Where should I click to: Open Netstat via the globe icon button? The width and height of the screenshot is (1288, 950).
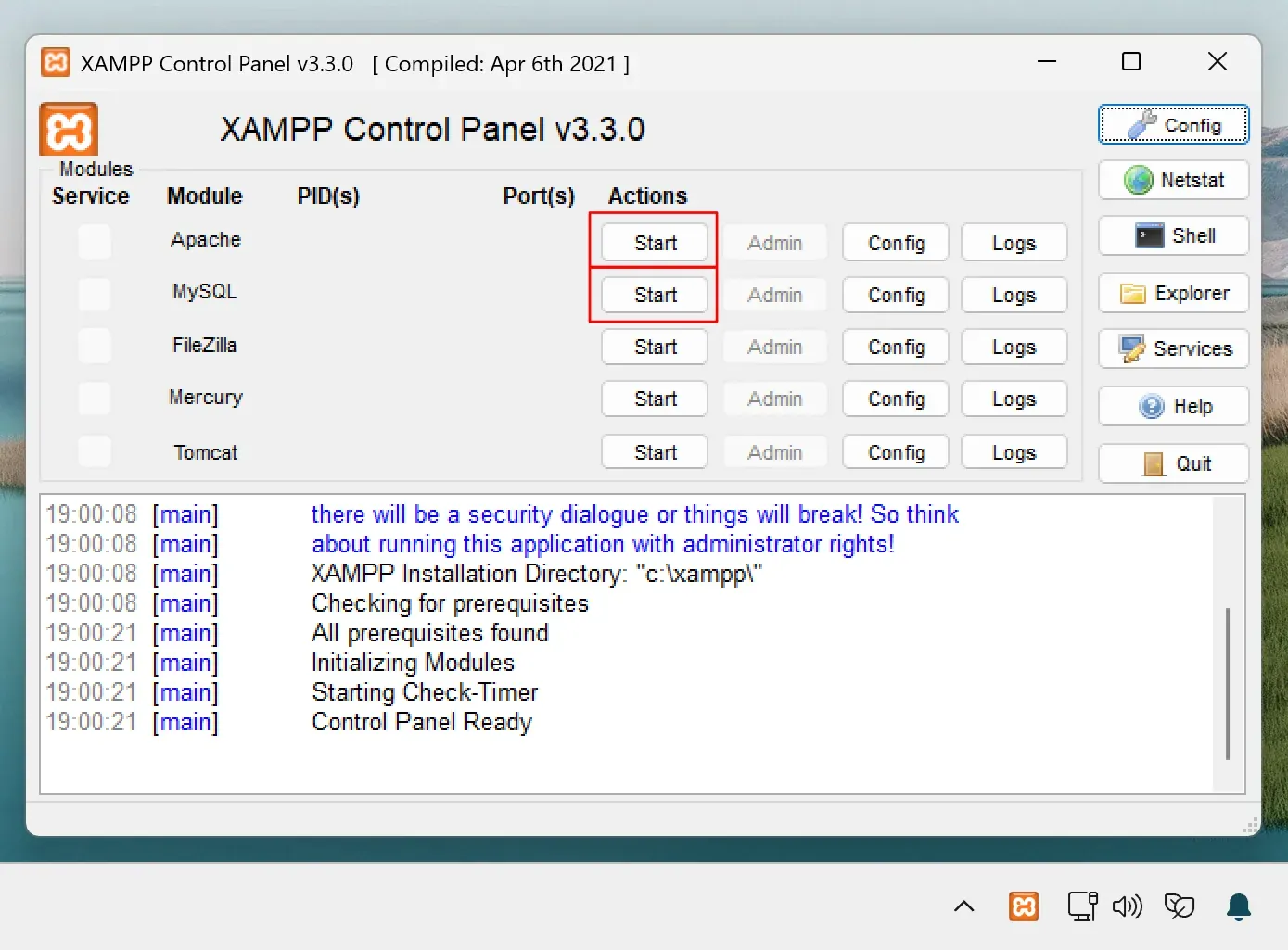(1173, 180)
